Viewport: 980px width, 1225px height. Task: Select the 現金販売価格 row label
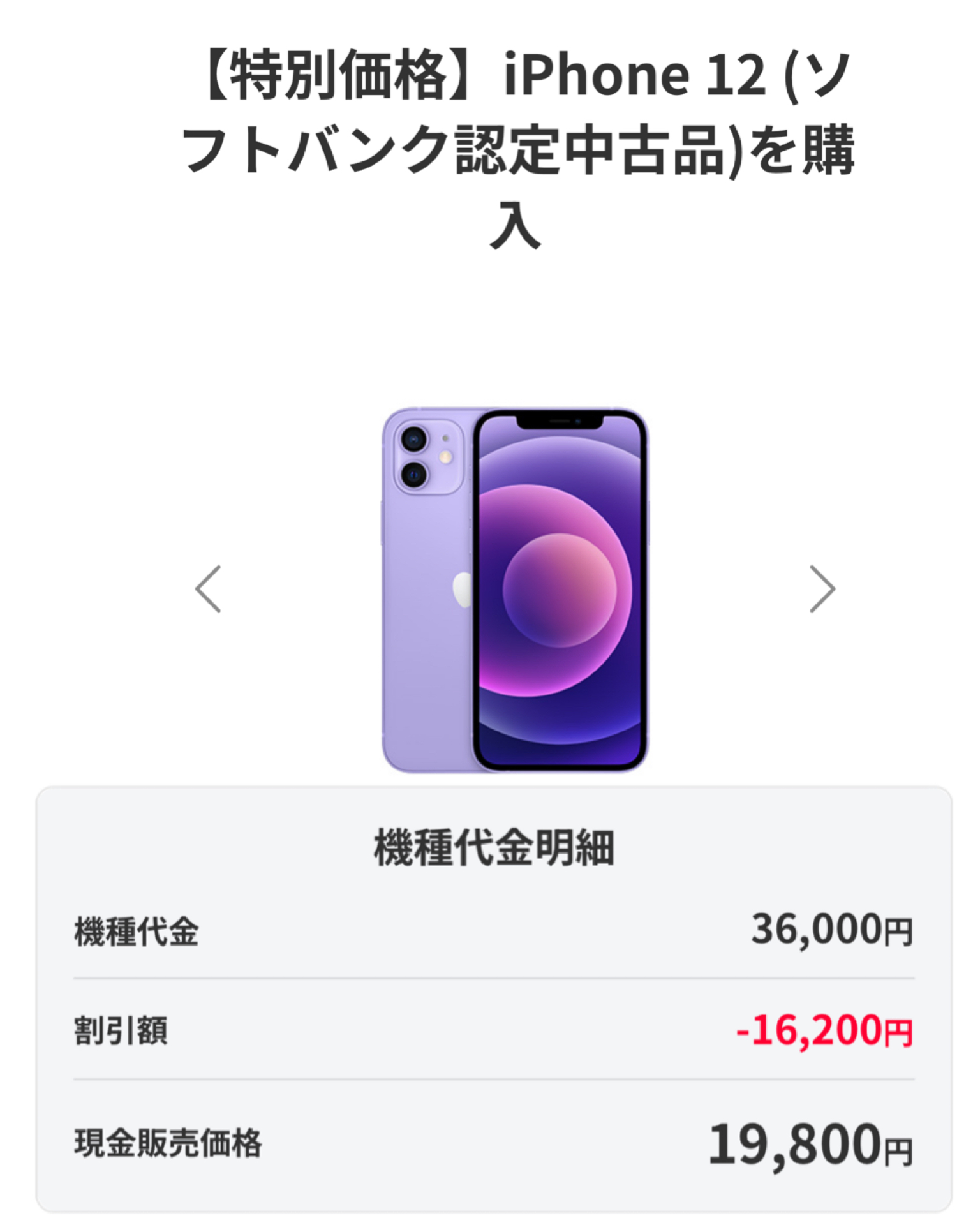tap(168, 1143)
